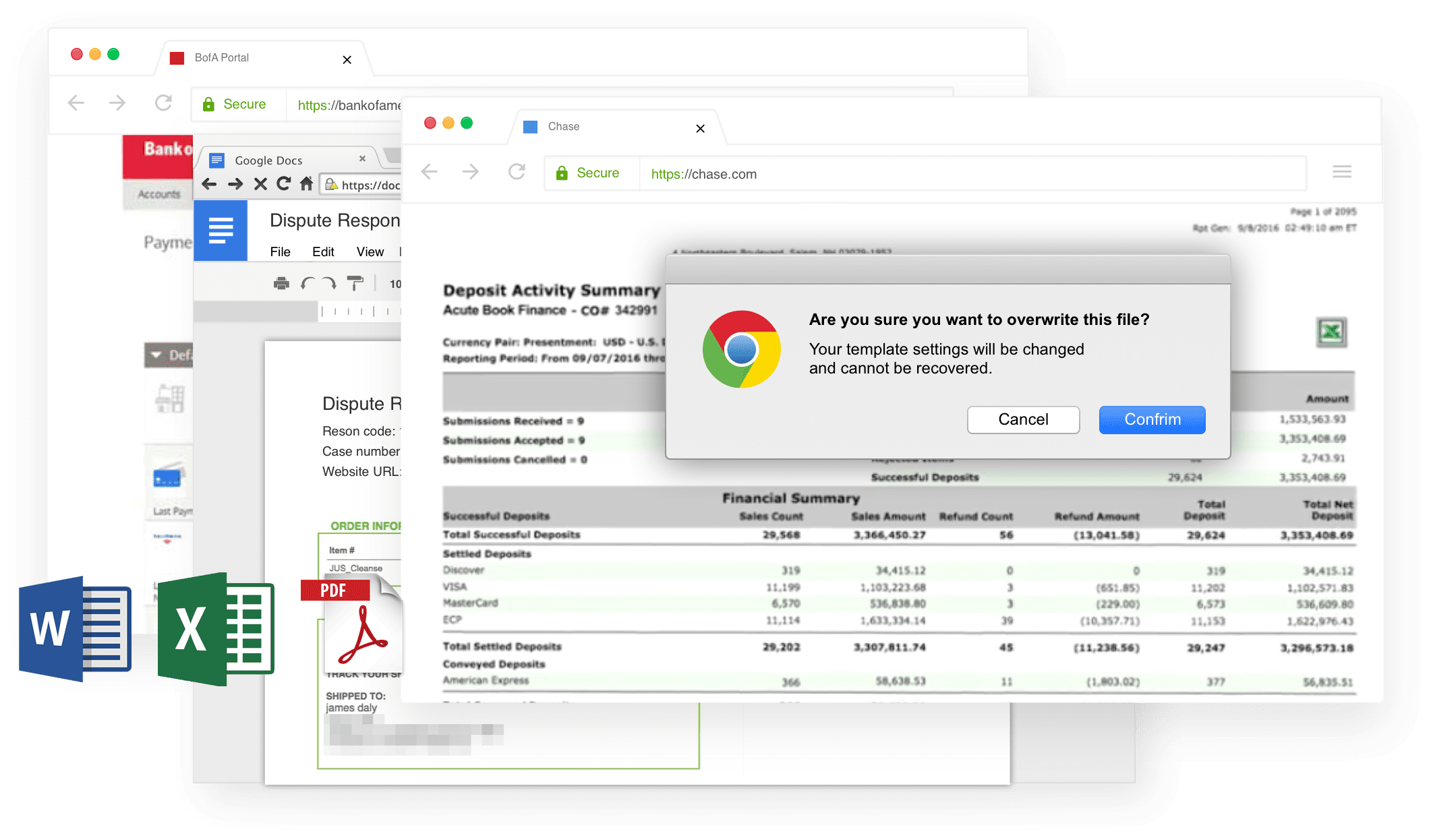The image size is (1431, 840).
Task: Click the Financial Summary header
Action: pos(791,498)
